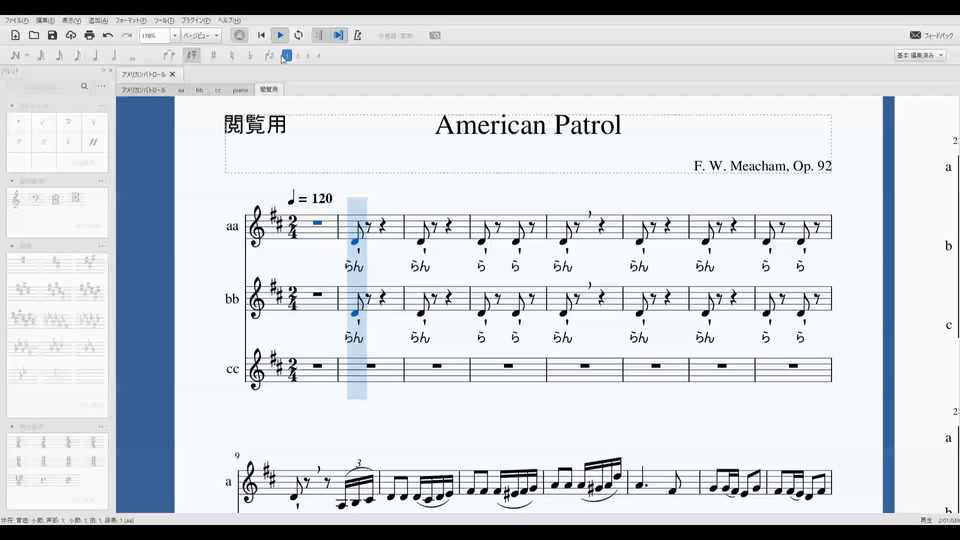Screen dimensions: 960x540
Task: Take a screenshot with camera icon
Action: 435,36
